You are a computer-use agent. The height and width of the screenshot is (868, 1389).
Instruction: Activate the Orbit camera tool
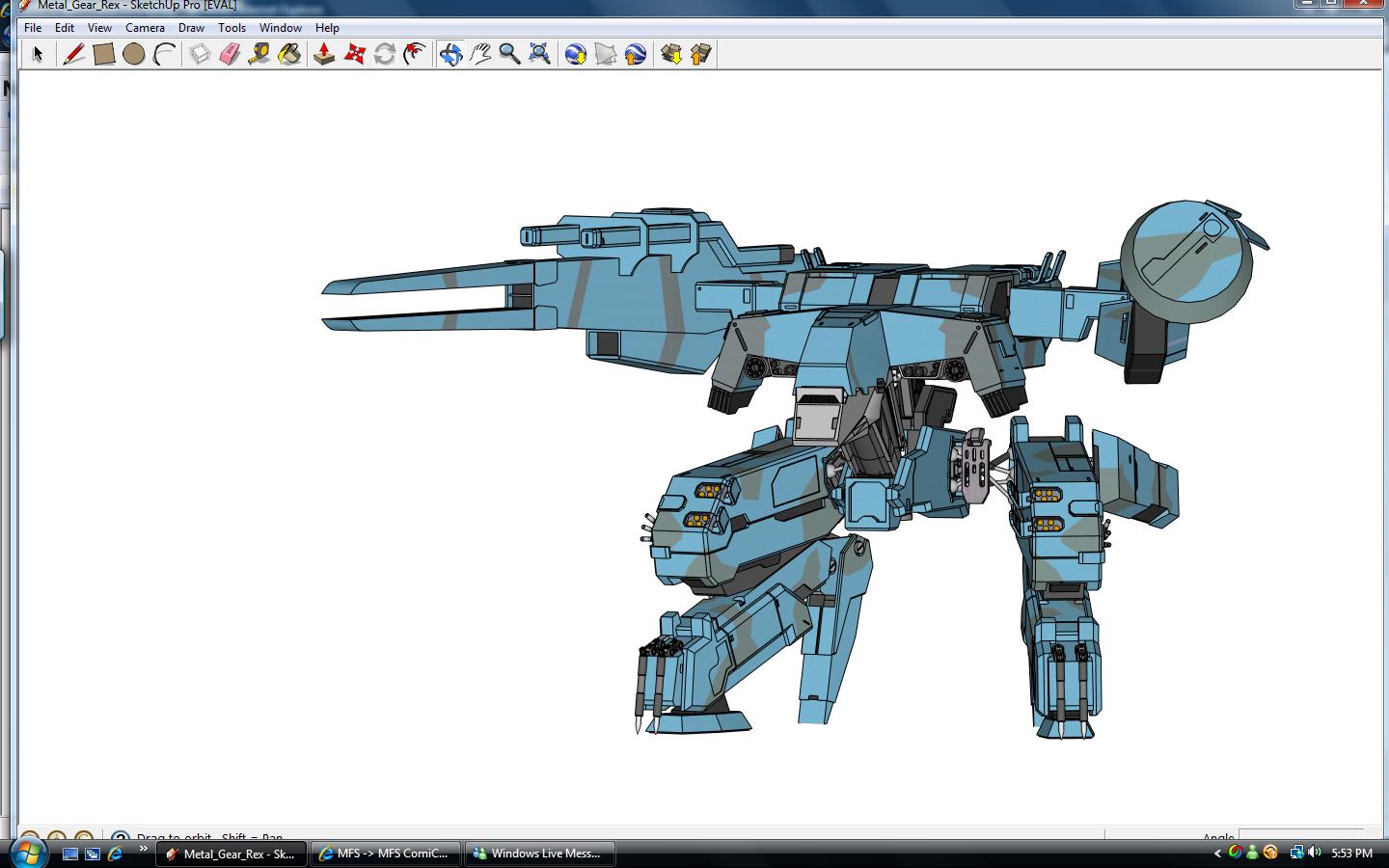[x=450, y=54]
